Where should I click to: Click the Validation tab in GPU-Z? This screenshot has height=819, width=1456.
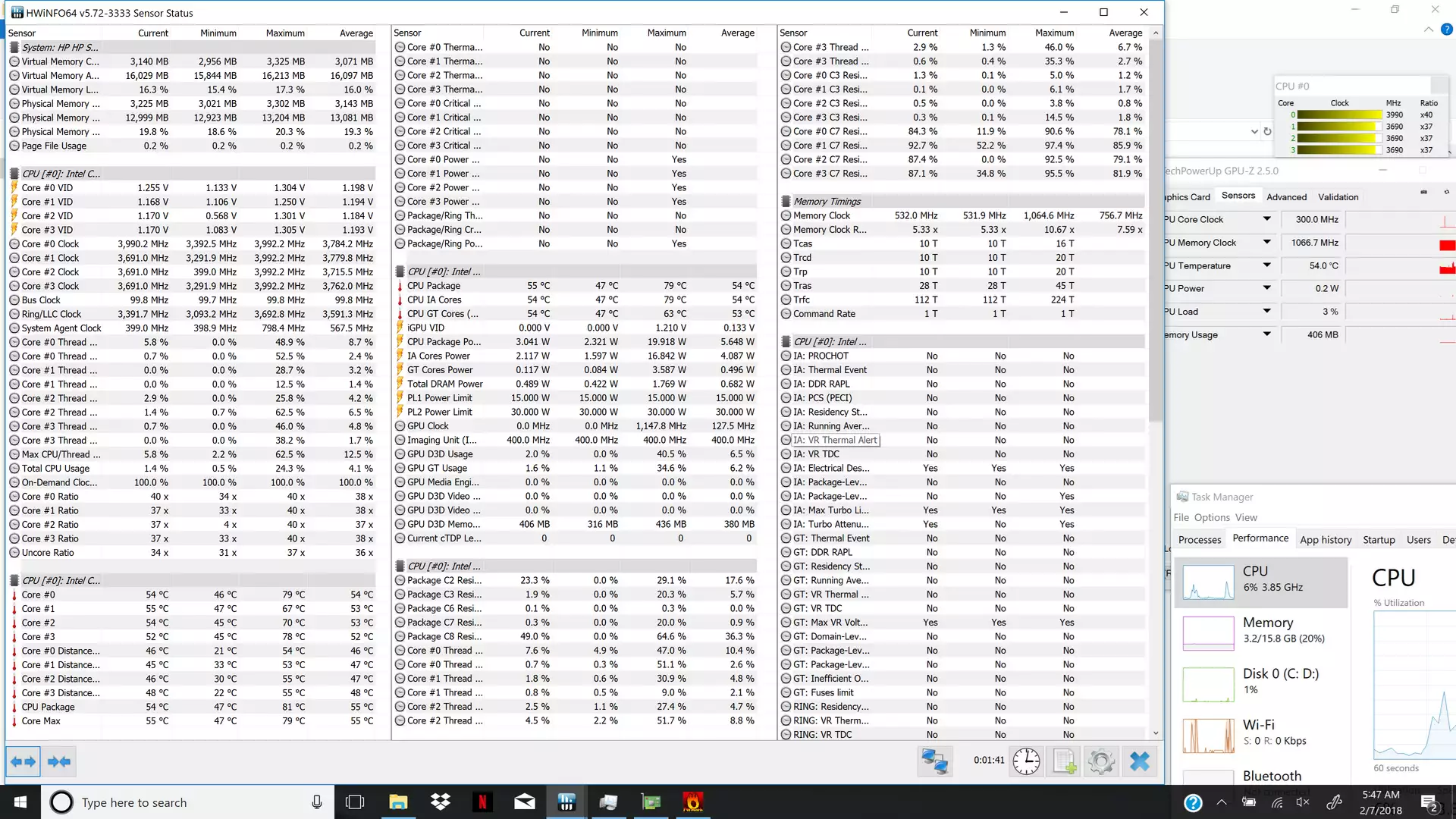(1338, 197)
